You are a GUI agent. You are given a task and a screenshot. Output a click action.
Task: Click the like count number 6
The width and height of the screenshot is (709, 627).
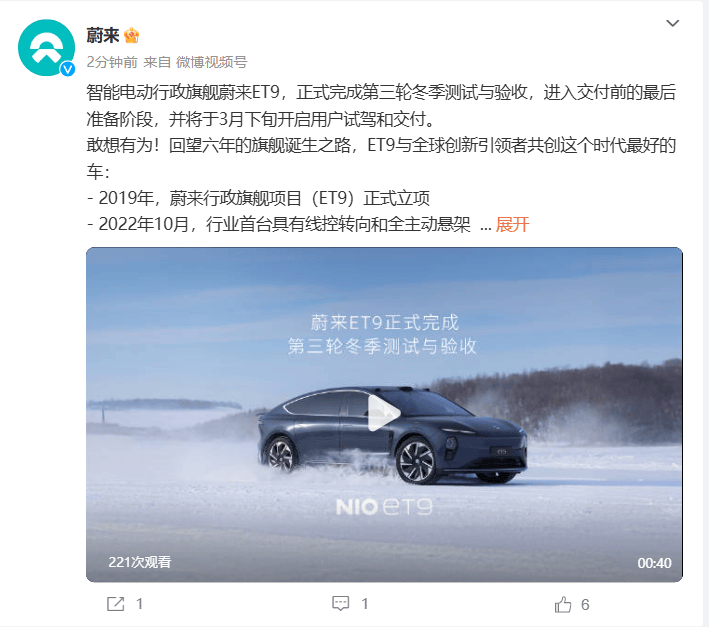[x=585, y=604]
